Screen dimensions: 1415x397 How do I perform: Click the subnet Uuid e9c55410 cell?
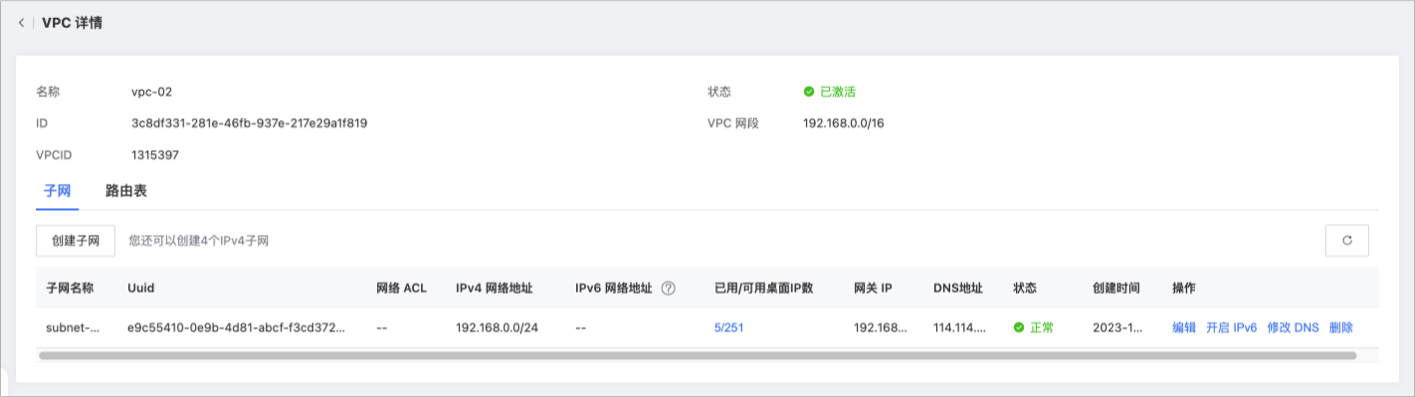(236, 327)
